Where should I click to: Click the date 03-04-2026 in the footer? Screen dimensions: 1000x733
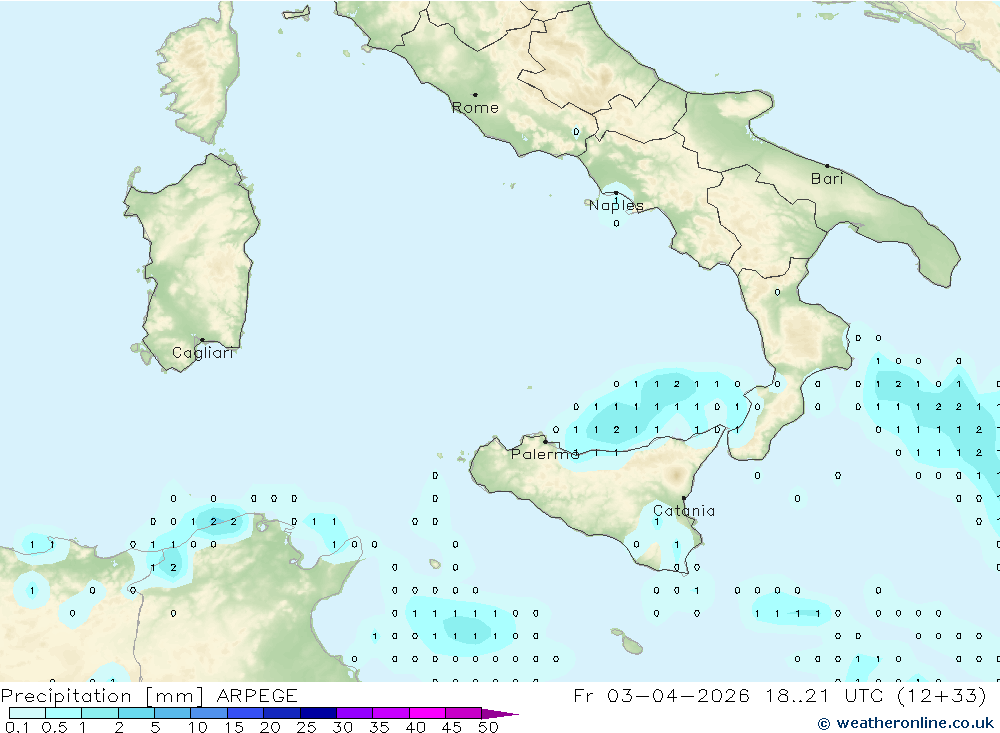click(678, 695)
